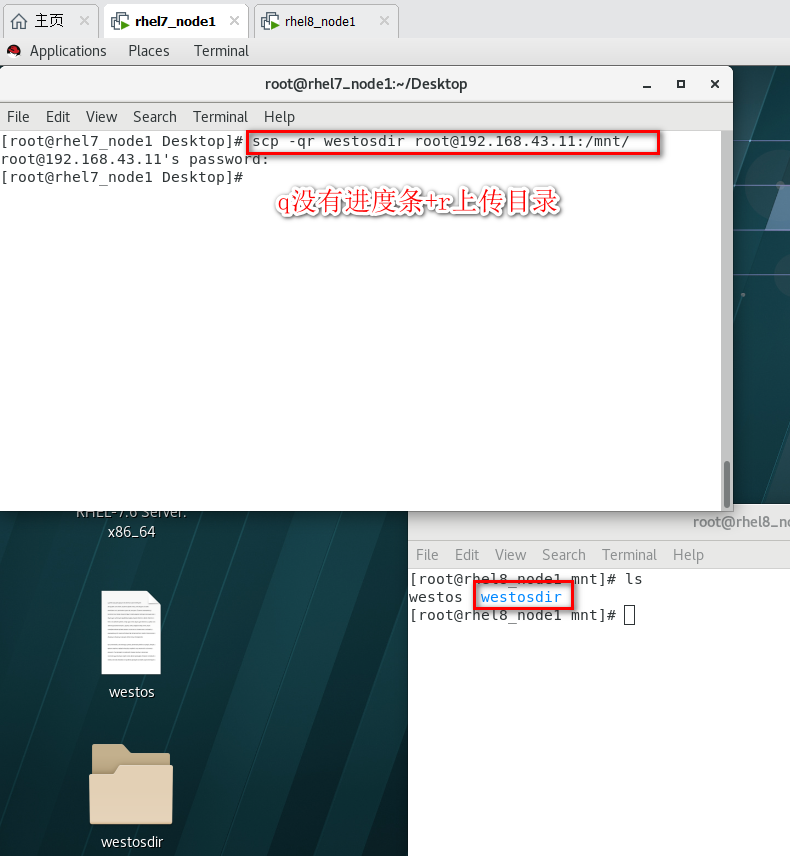This screenshot has height=856, width=790.
Task: Open Help menu in rhel8 terminal
Action: click(x=688, y=555)
